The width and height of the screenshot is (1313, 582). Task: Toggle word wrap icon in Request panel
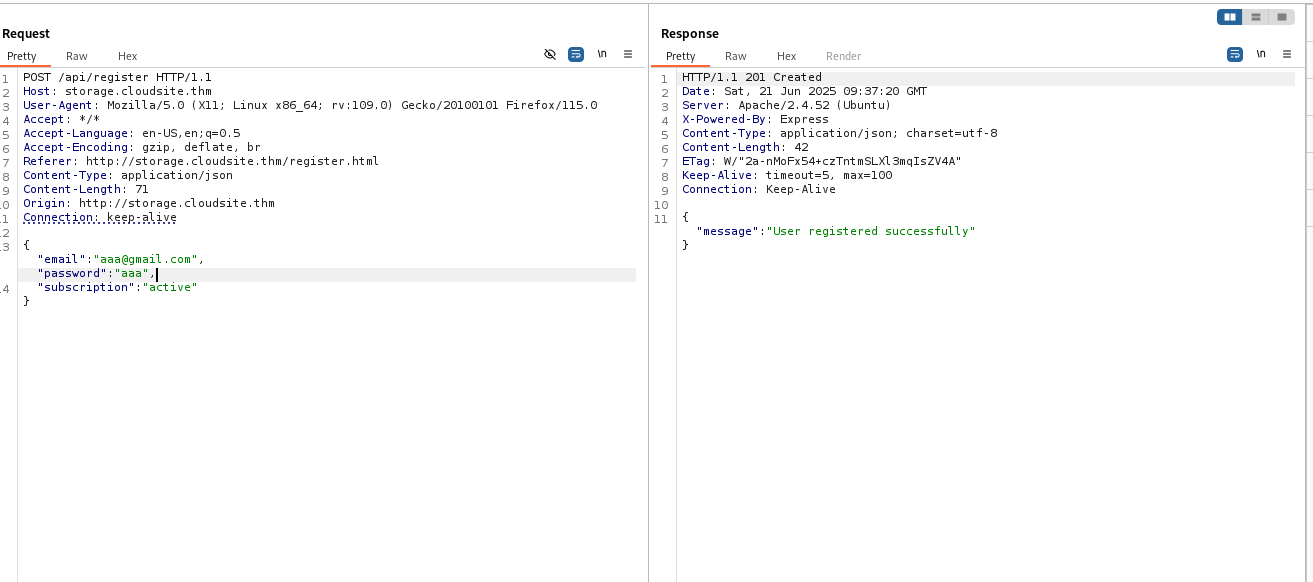coord(576,55)
